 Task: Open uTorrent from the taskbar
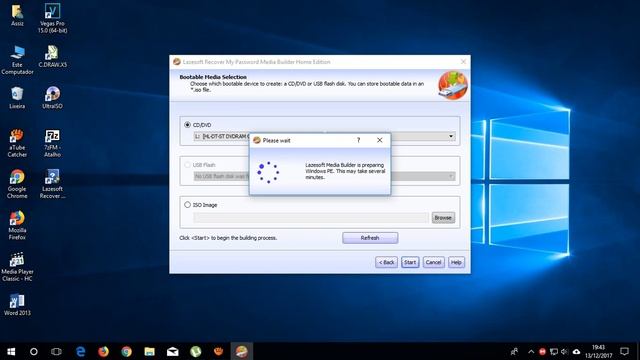click(196, 351)
